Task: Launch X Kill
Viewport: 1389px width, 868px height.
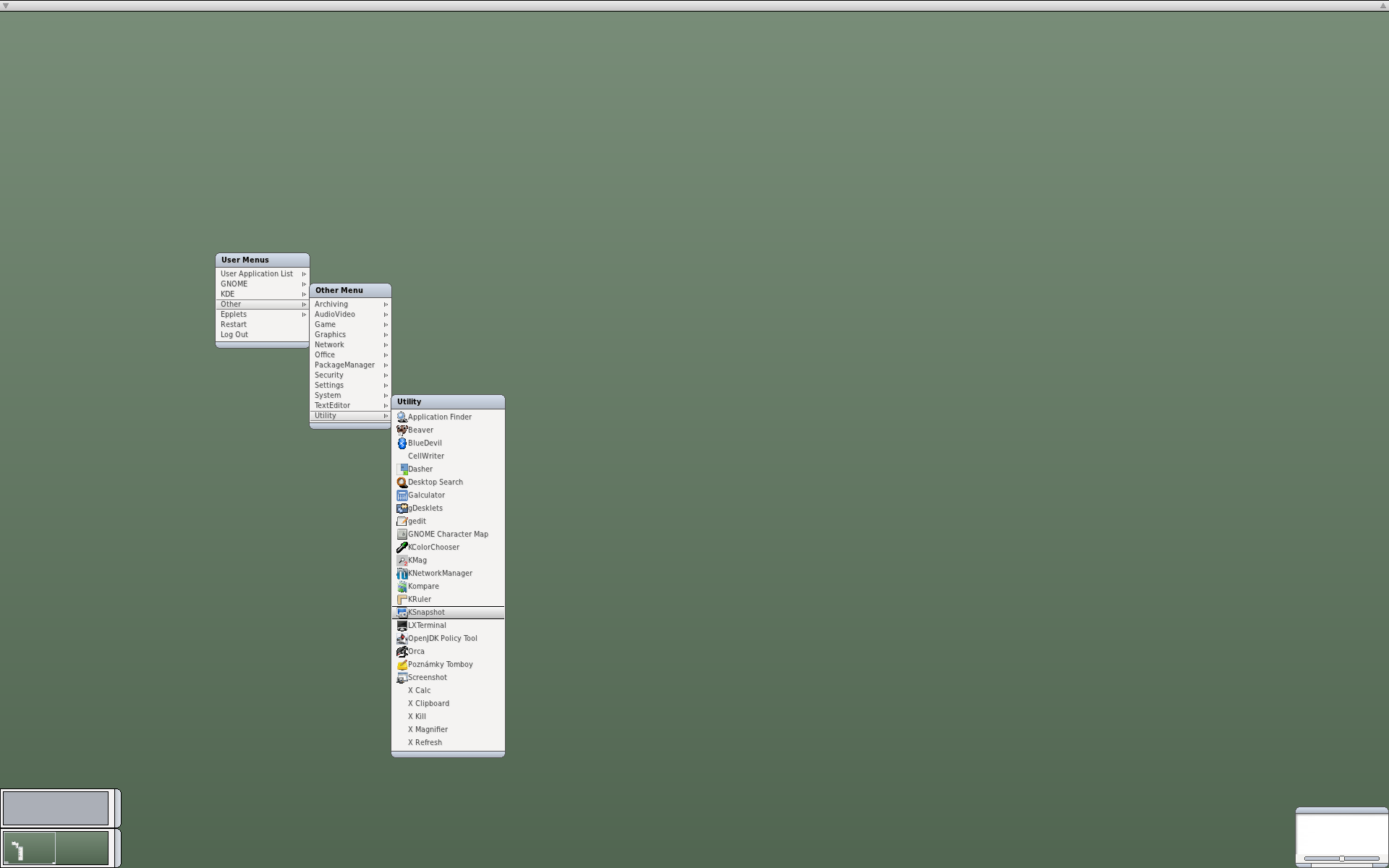Action: [x=448, y=717]
